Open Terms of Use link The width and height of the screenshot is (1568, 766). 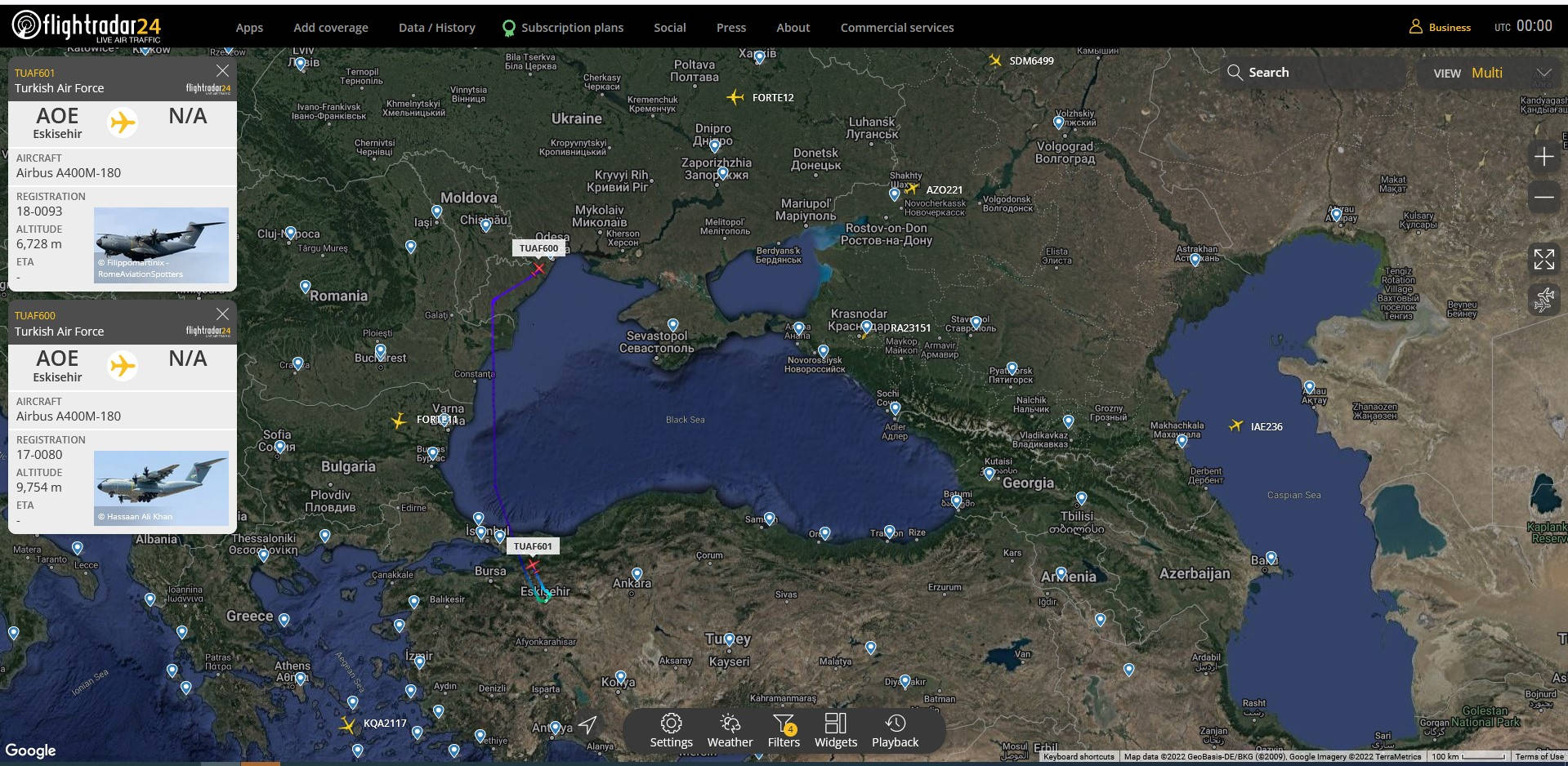[x=1539, y=756]
